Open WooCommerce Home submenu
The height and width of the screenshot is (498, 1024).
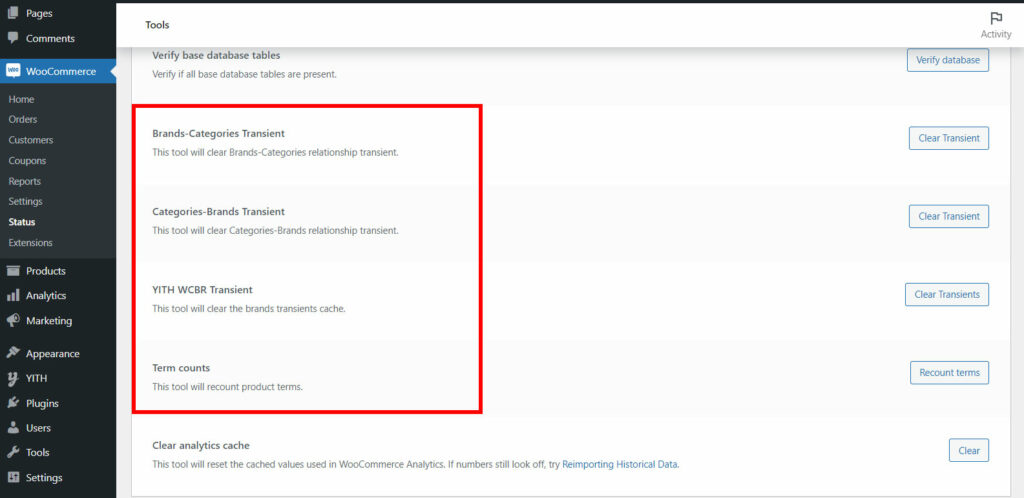tap(21, 99)
